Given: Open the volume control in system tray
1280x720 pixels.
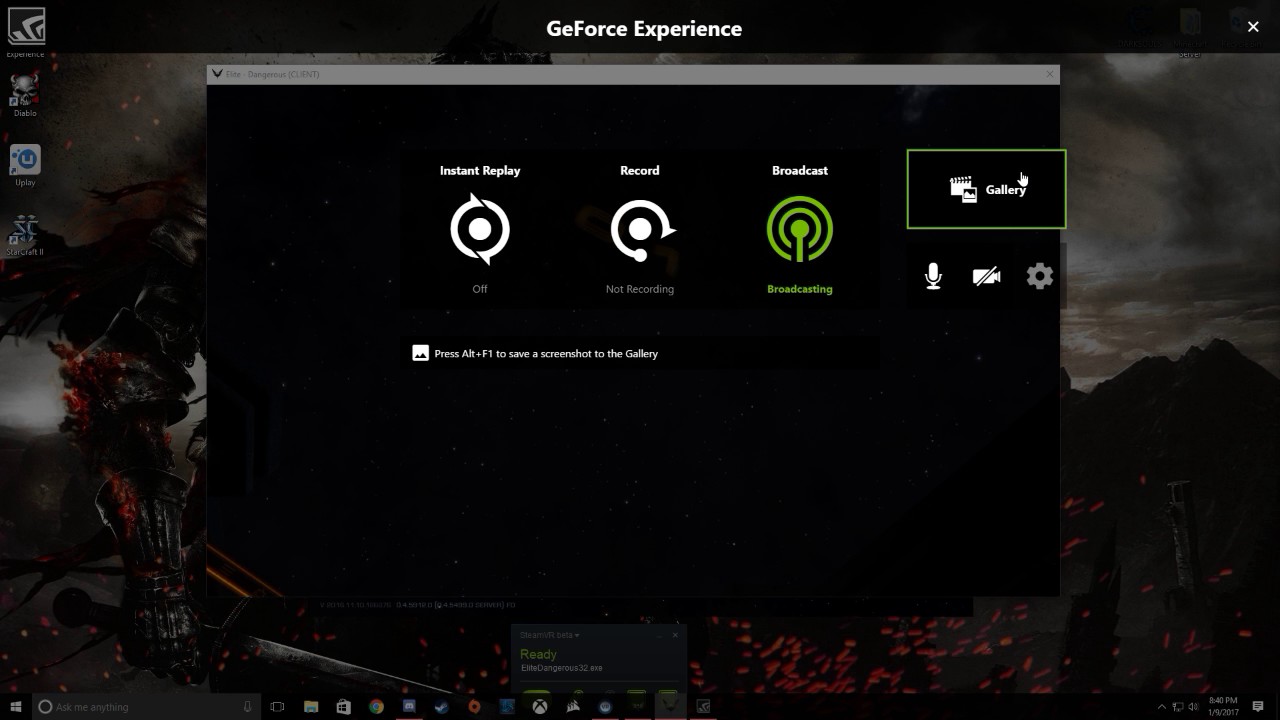Looking at the screenshot, I should click(1194, 707).
